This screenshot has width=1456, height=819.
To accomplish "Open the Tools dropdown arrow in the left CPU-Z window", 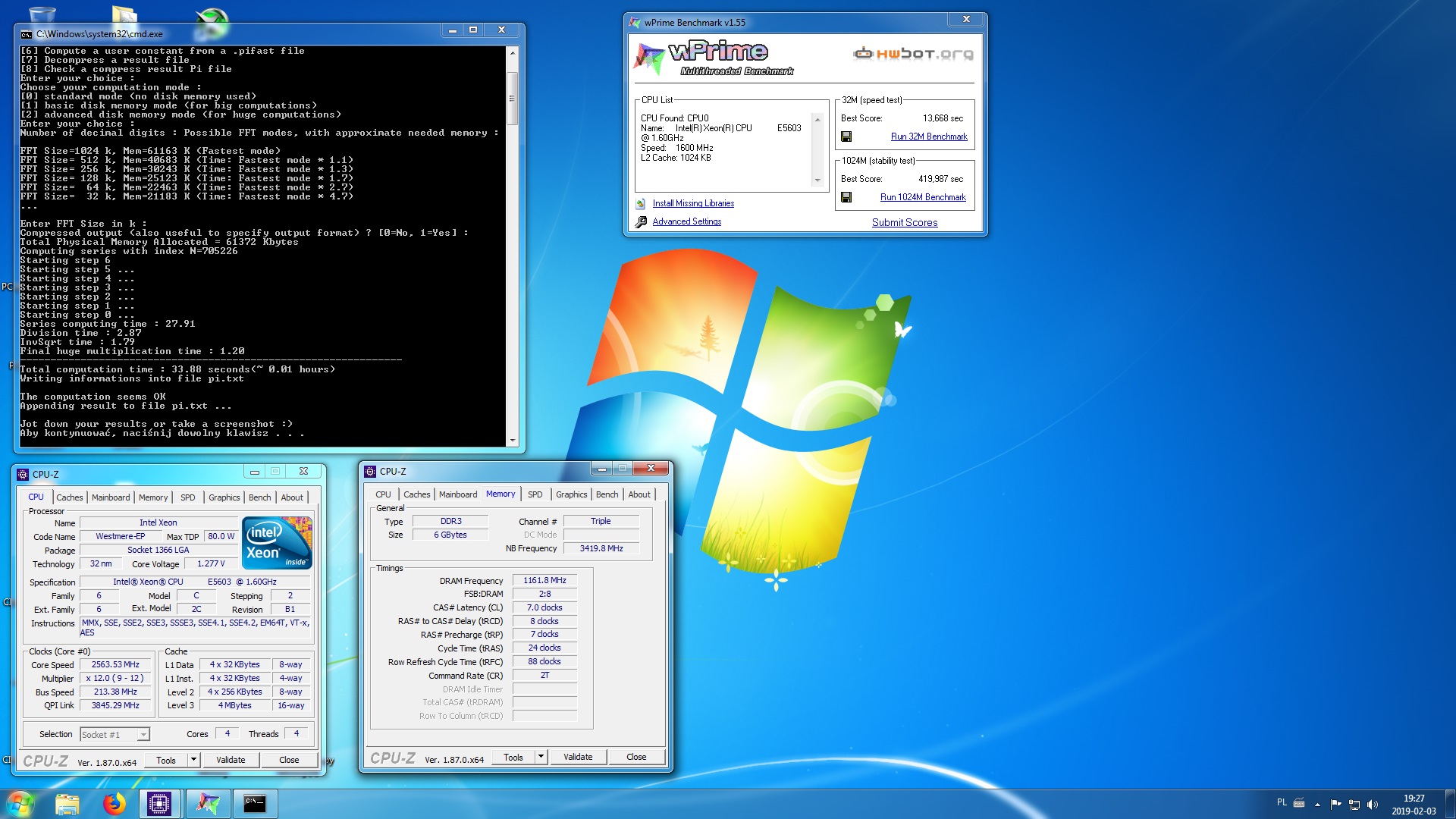I will tap(193, 759).
